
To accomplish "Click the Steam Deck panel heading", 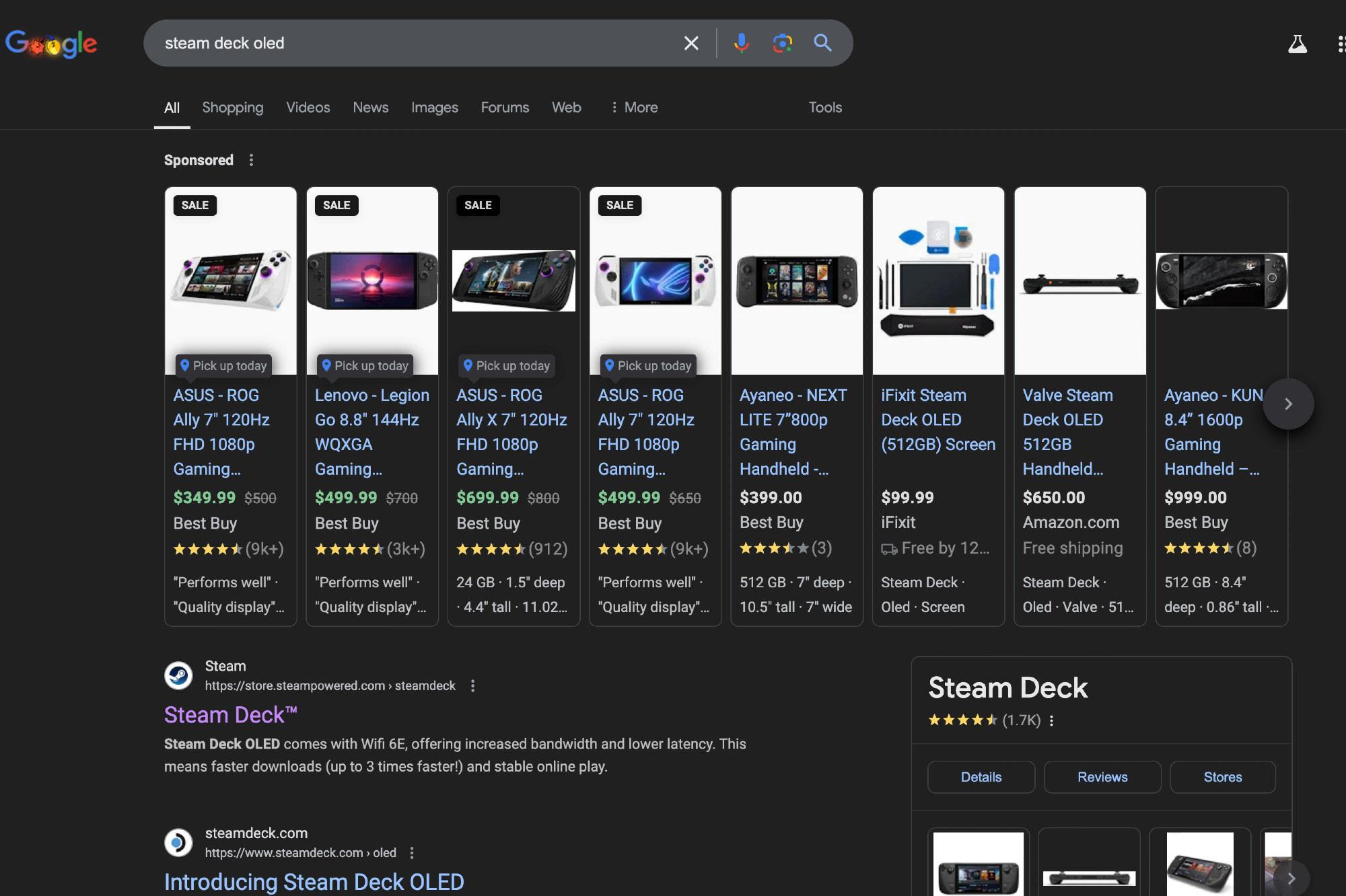I will point(1007,687).
